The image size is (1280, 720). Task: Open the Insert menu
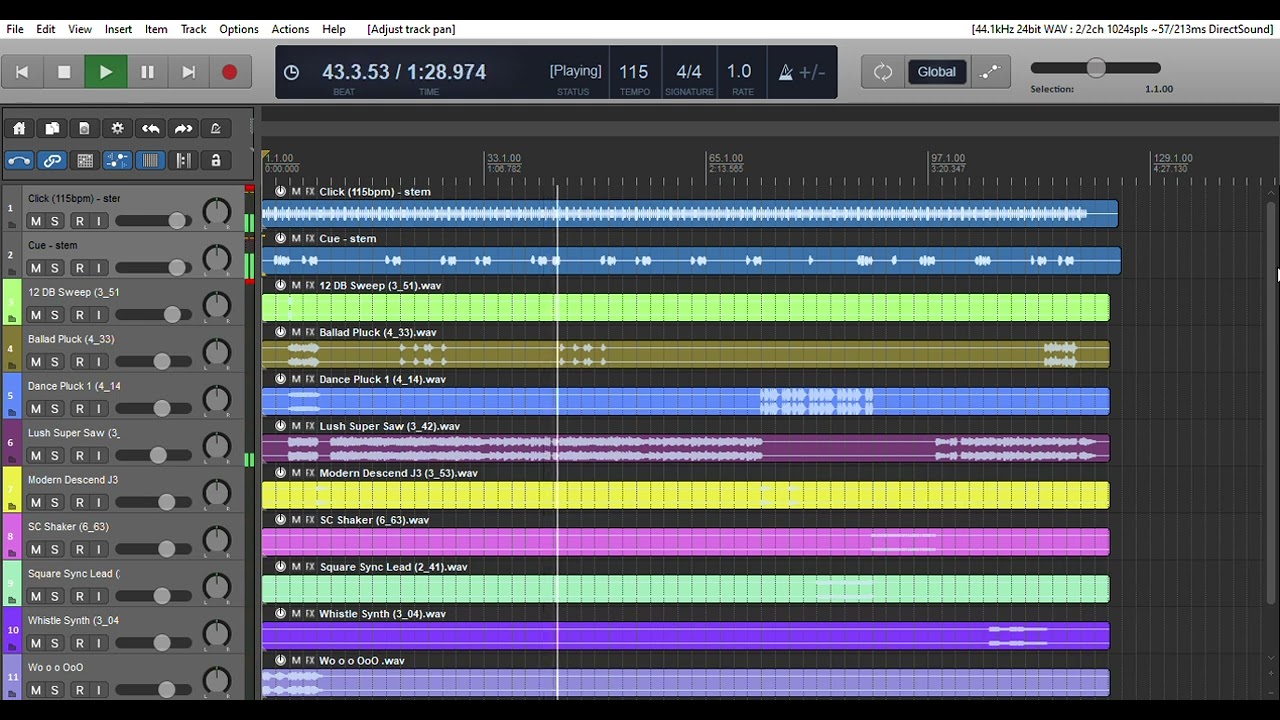[118, 29]
